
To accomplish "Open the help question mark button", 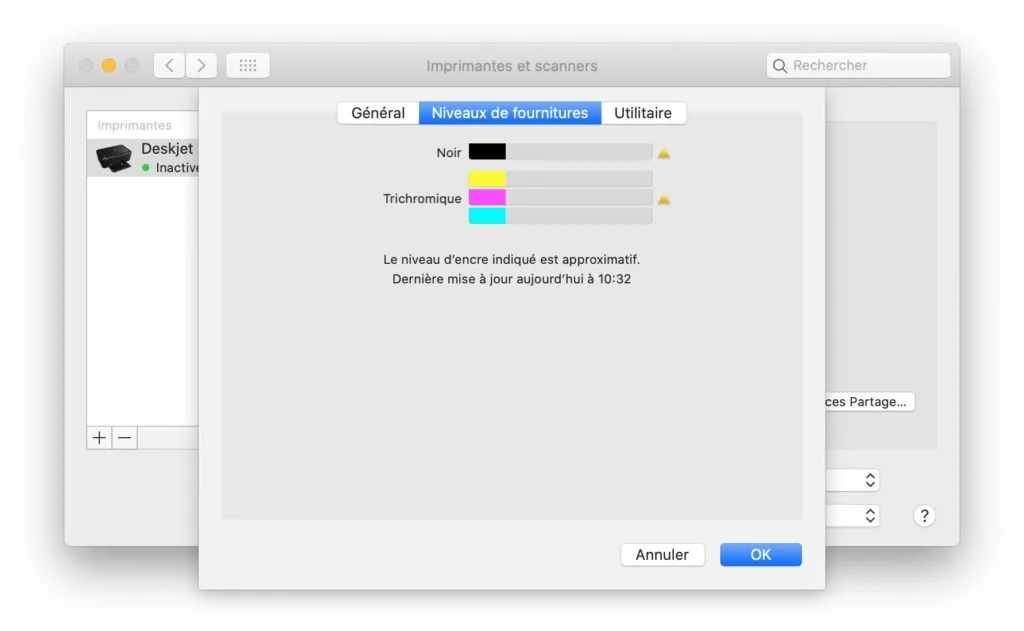I will coord(924,516).
